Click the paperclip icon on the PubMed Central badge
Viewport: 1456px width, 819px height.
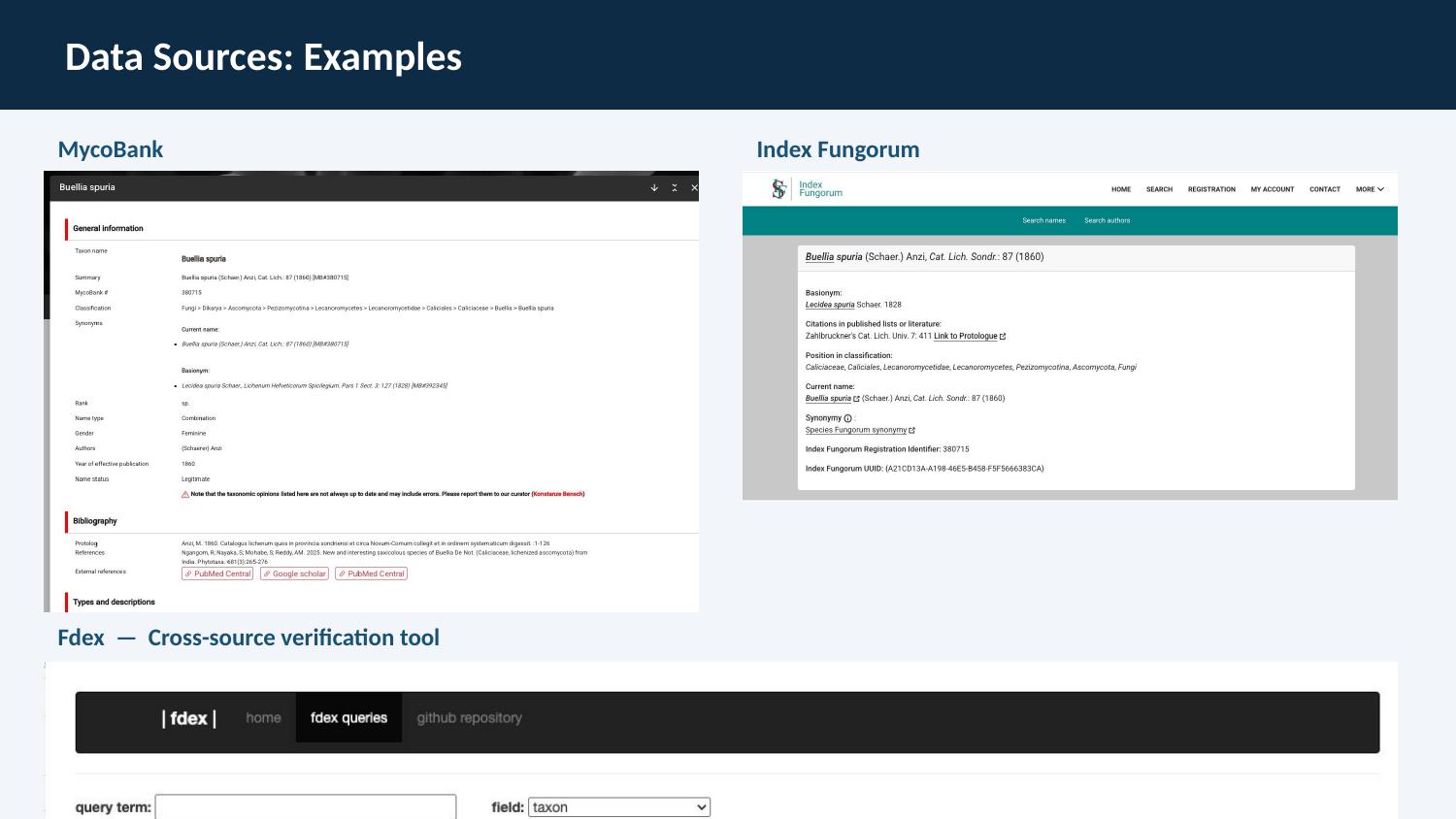(190, 573)
